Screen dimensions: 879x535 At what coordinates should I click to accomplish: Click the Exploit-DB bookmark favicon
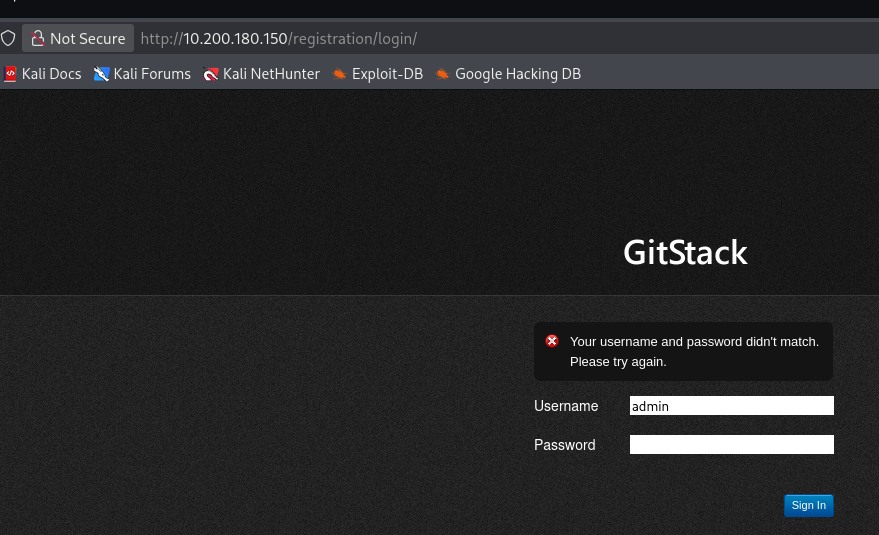(339, 74)
